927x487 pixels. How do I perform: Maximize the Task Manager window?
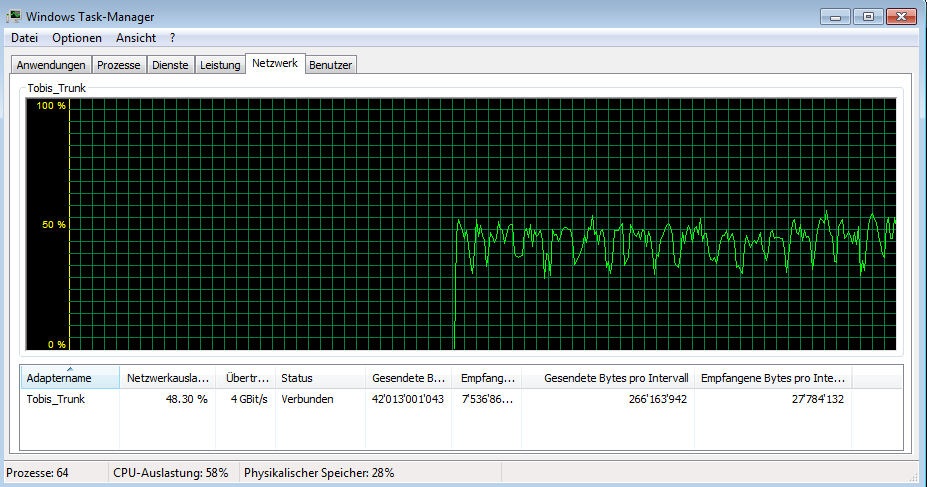[866, 16]
